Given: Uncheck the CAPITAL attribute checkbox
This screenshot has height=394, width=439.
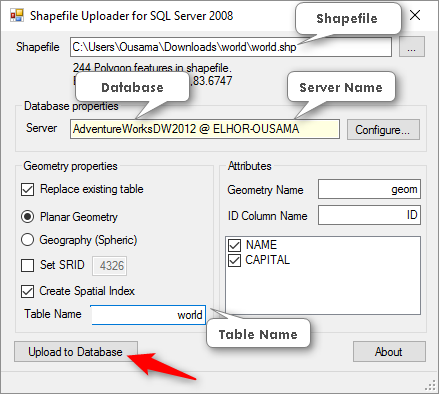Looking at the screenshot, I should [x=234, y=260].
